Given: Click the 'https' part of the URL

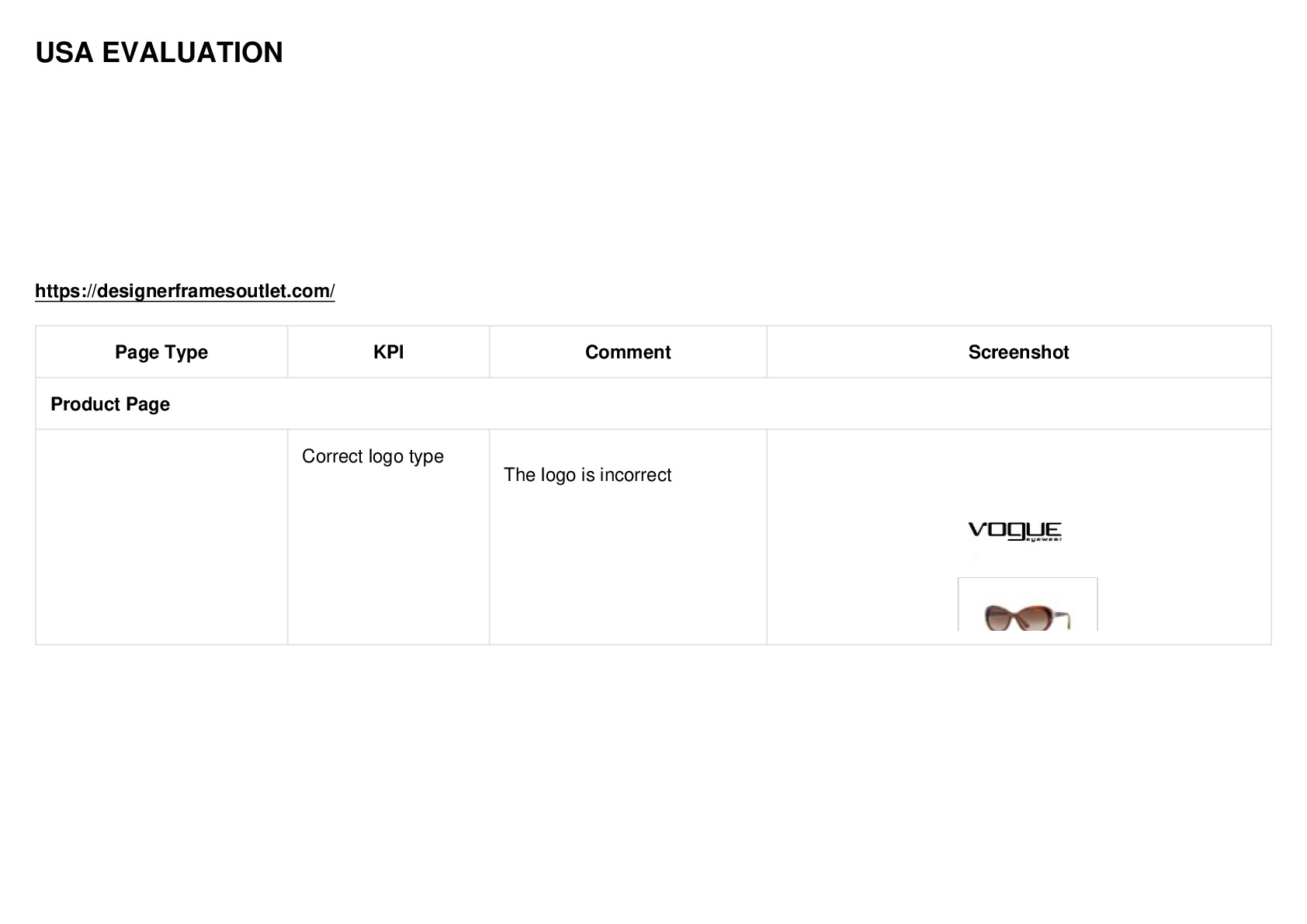Looking at the screenshot, I should (x=58, y=291).
